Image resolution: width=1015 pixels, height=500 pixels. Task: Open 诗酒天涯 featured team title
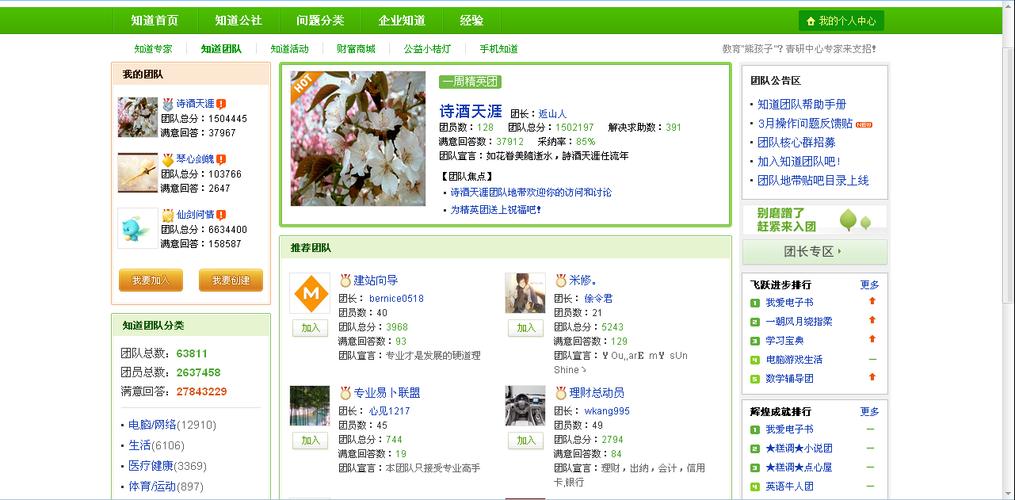(471, 111)
